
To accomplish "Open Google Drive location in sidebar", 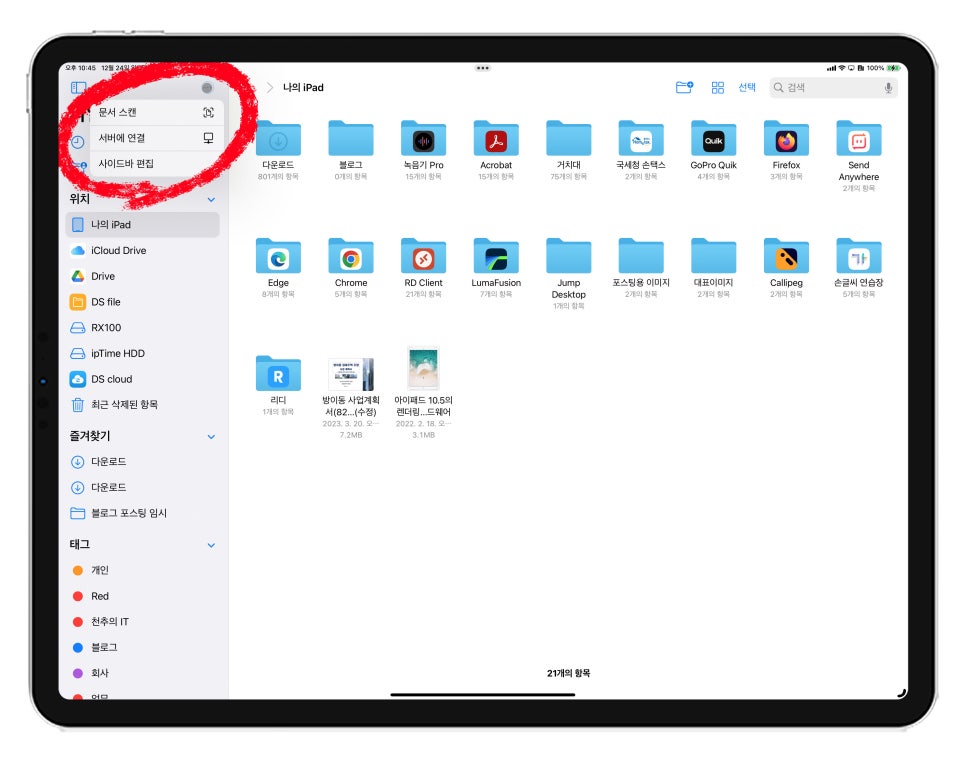I will [x=142, y=277].
